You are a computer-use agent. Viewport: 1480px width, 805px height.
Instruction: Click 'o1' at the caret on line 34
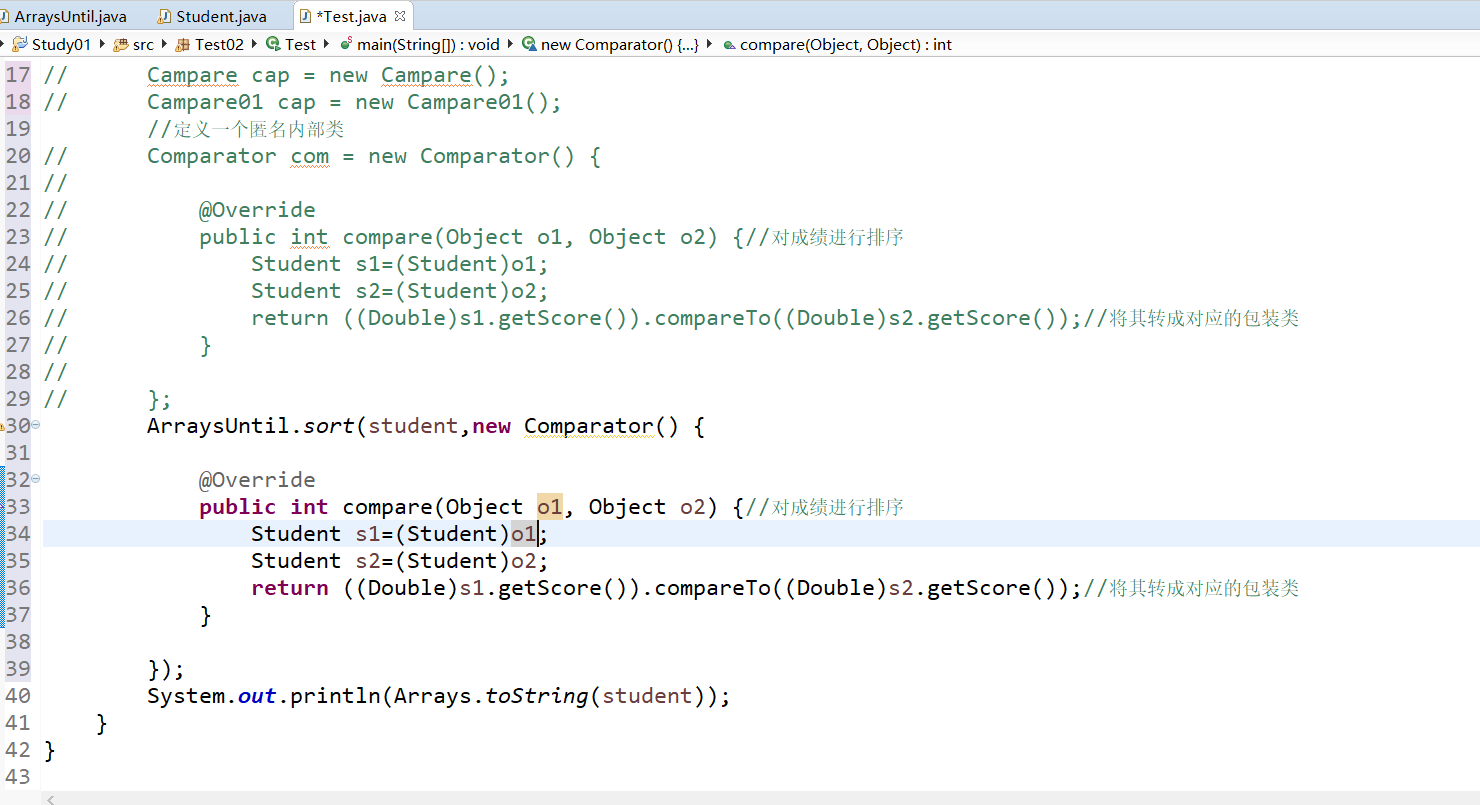(x=524, y=534)
